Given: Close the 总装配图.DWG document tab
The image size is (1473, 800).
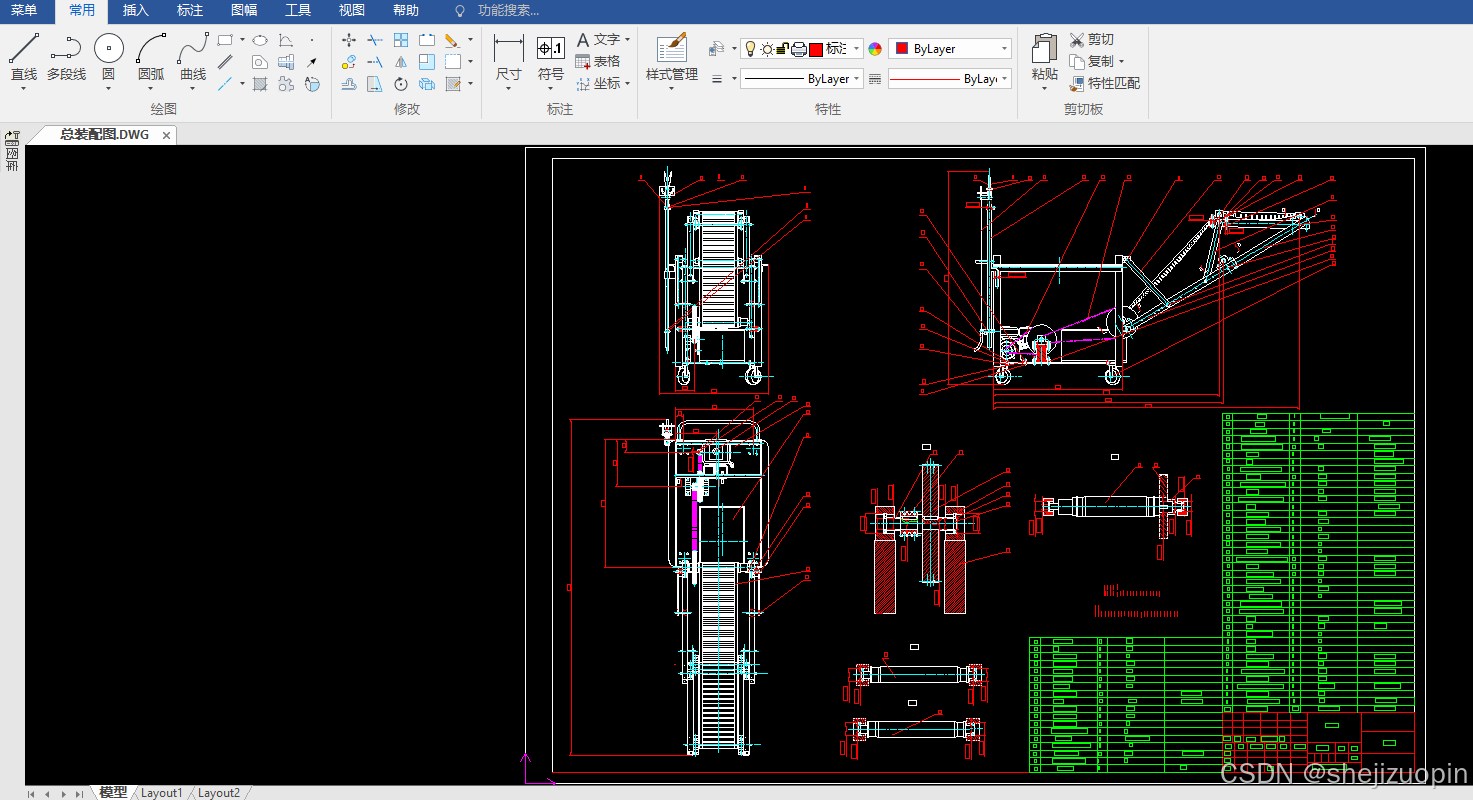Looking at the screenshot, I should 166,134.
